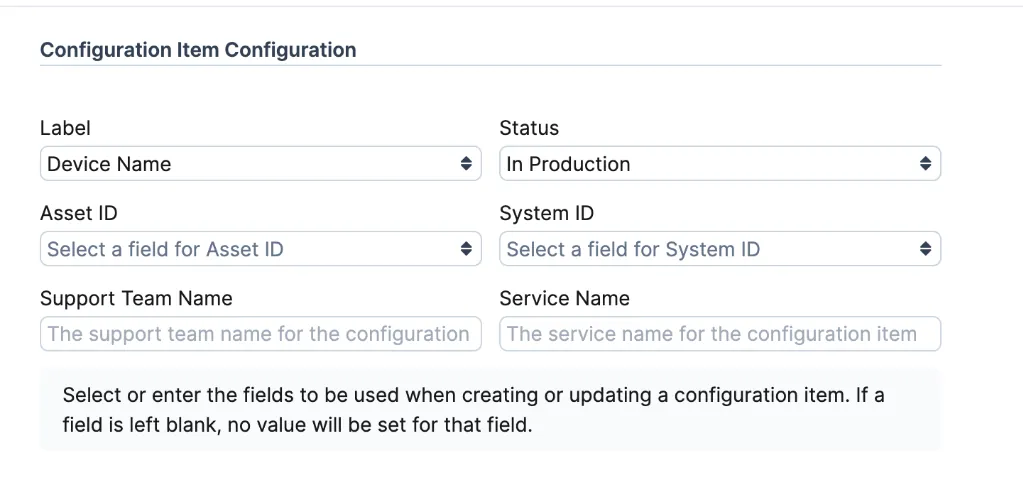Click the 'Label' field caption
1023x480 pixels.
click(65, 128)
